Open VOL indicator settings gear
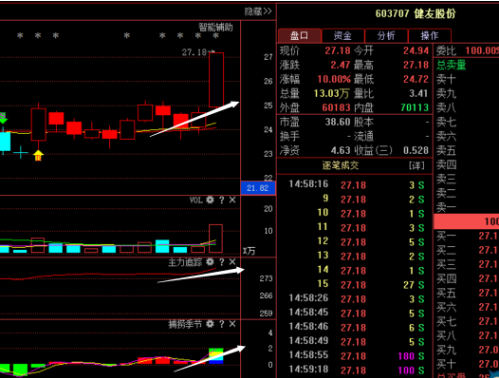Image resolution: width=499 pixels, height=378 pixels. click(x=210, y=200)
